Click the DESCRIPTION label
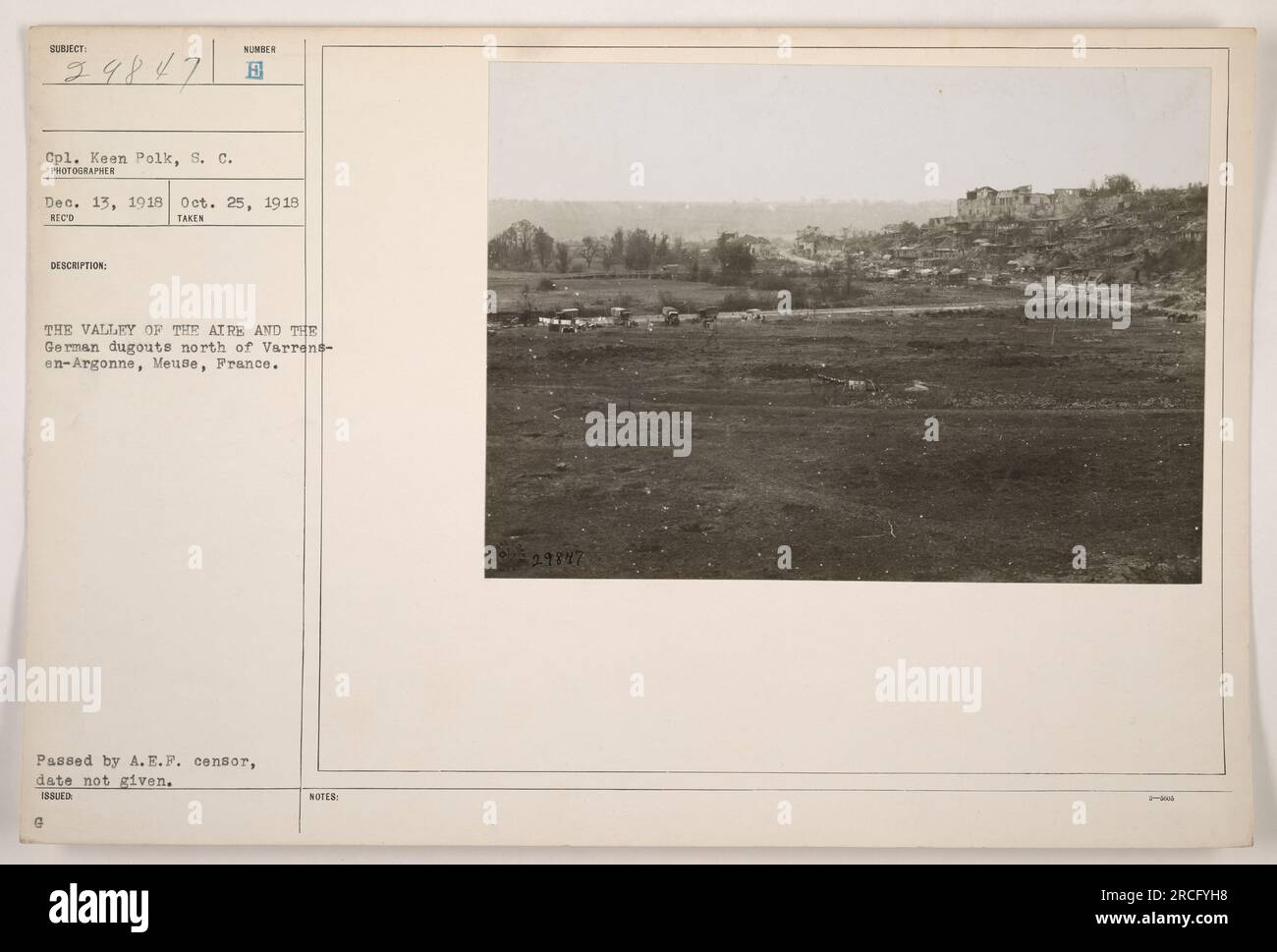The image size is (1277, 952). coord(81,264)
